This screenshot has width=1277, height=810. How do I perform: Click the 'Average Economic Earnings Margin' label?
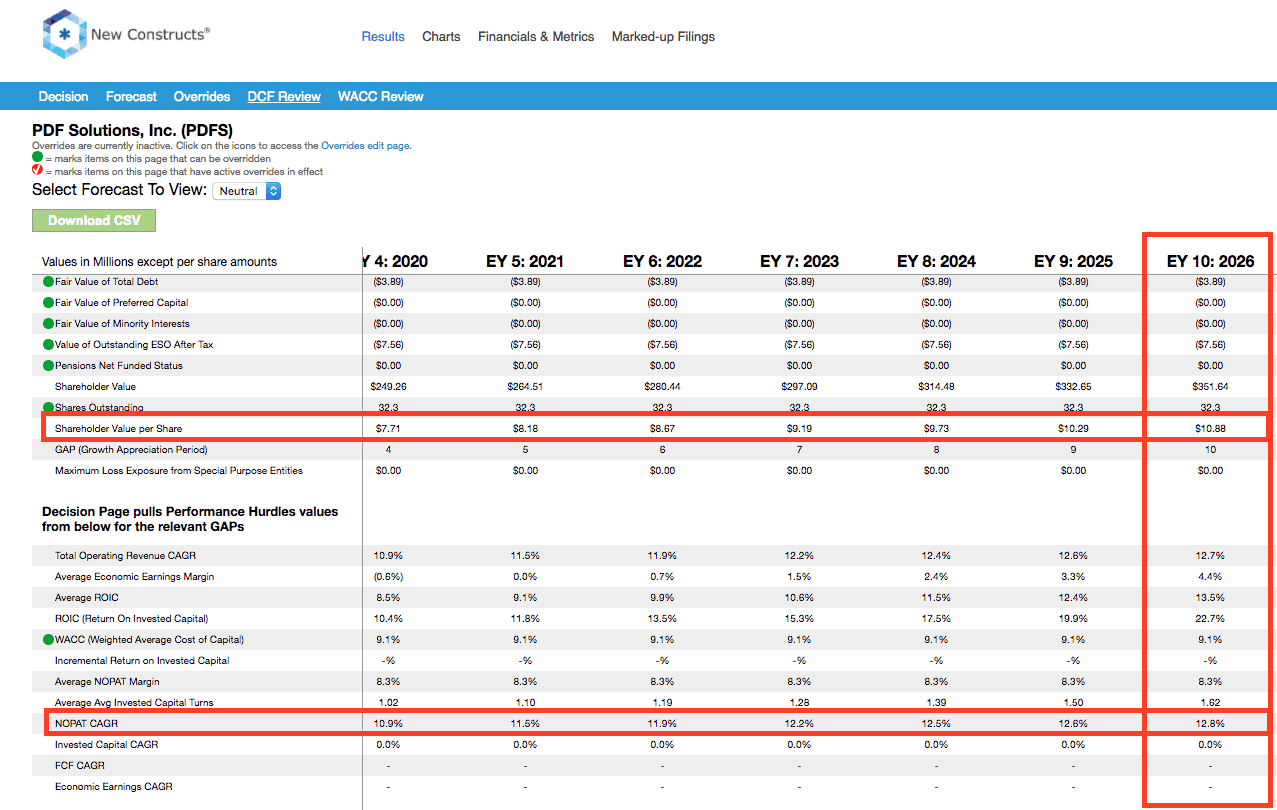click(134, 576)
